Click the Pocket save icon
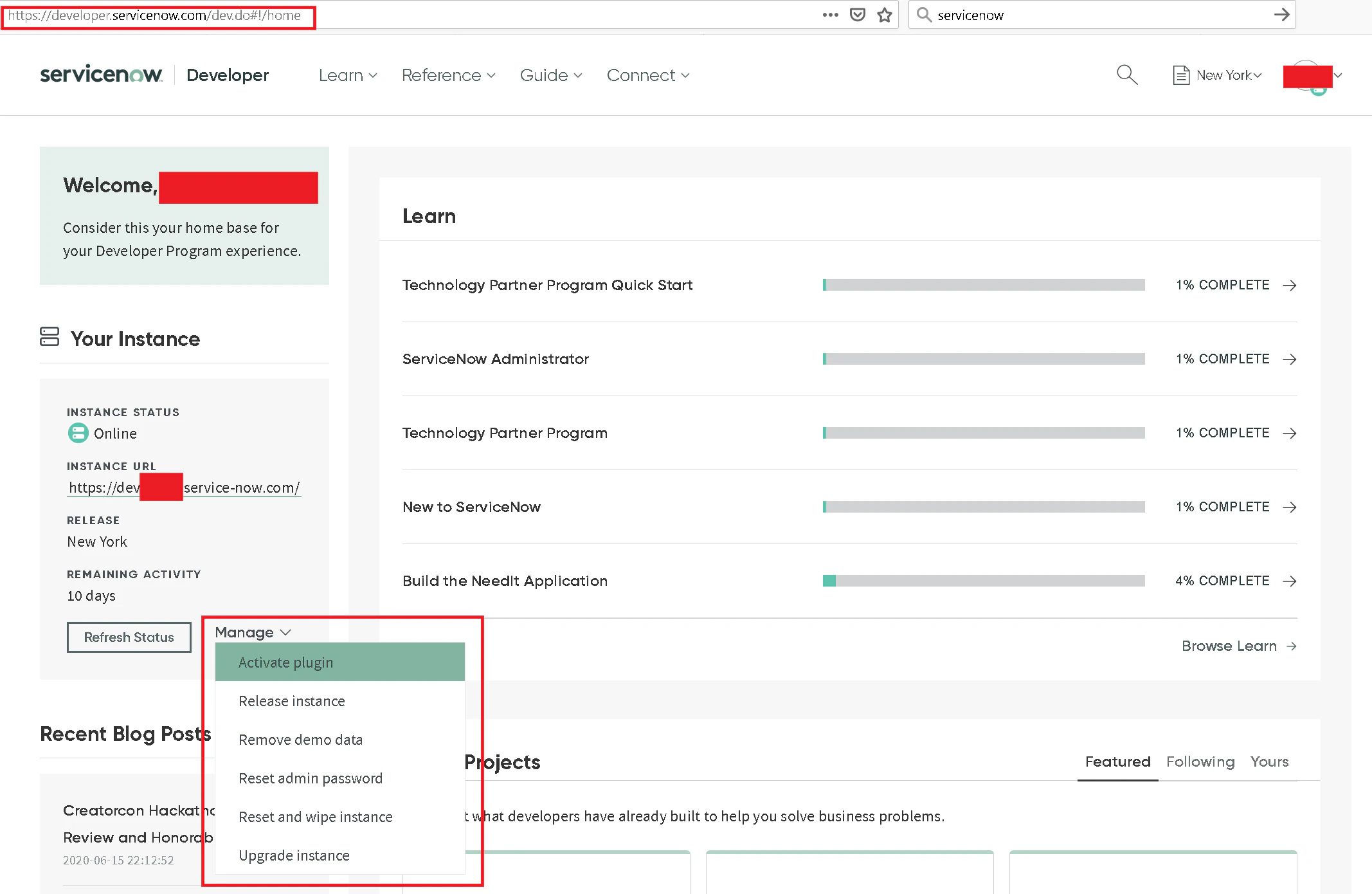 (857, 15)
